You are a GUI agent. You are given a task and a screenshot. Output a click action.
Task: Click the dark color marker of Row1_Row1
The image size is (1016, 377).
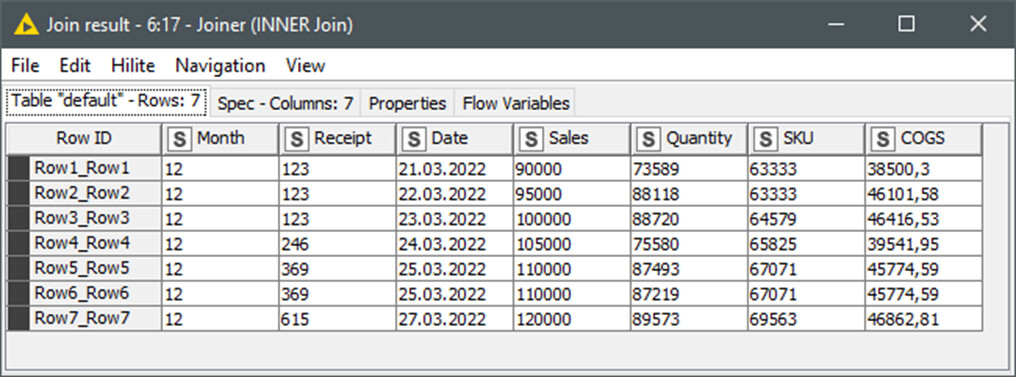18,168
